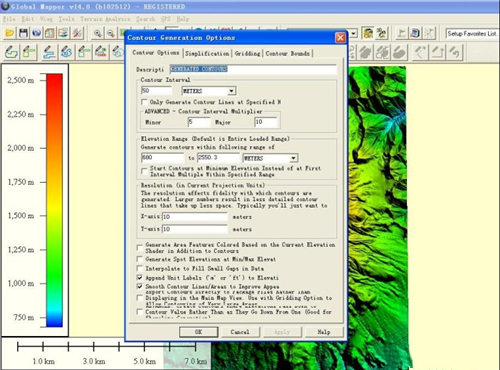The image size is (500, 370).
Task: Click the 2,500 m legend label
Action: pyautogui.click(x=21, y=80)
